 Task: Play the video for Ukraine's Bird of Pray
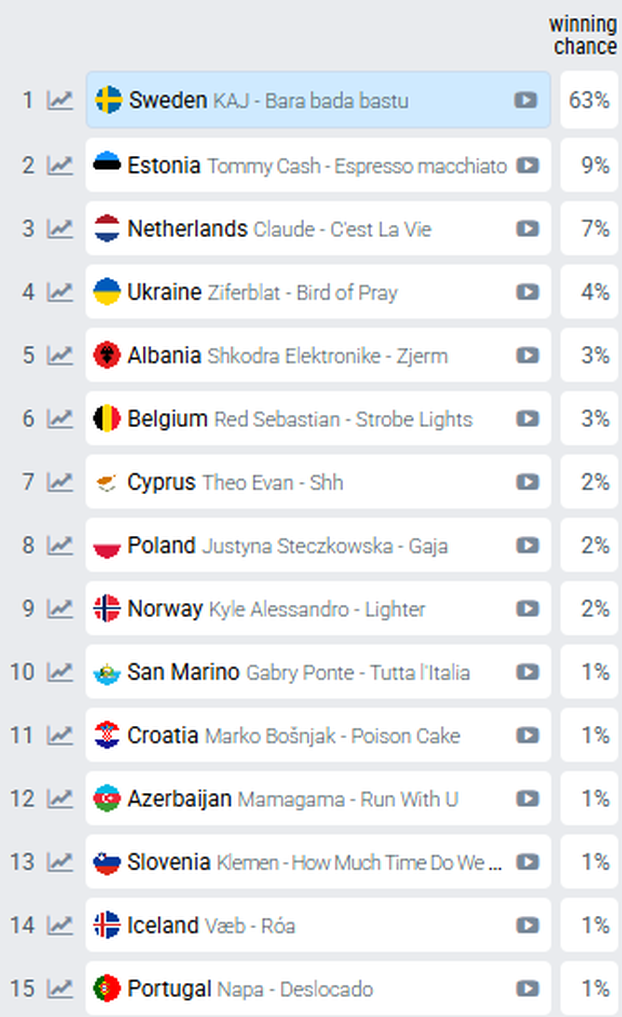click(x=527, y=293)
